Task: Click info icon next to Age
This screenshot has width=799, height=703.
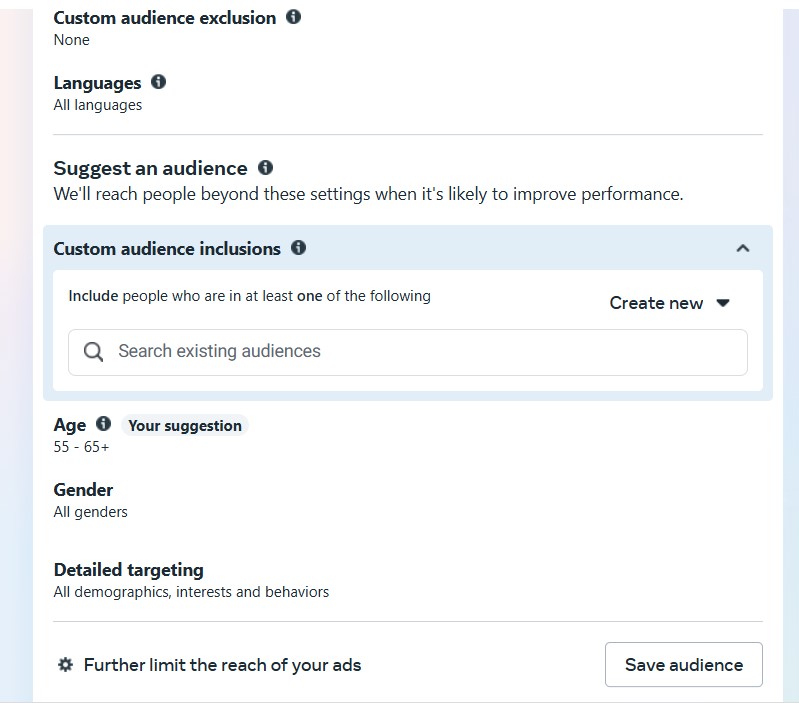Action: (103, 424)
